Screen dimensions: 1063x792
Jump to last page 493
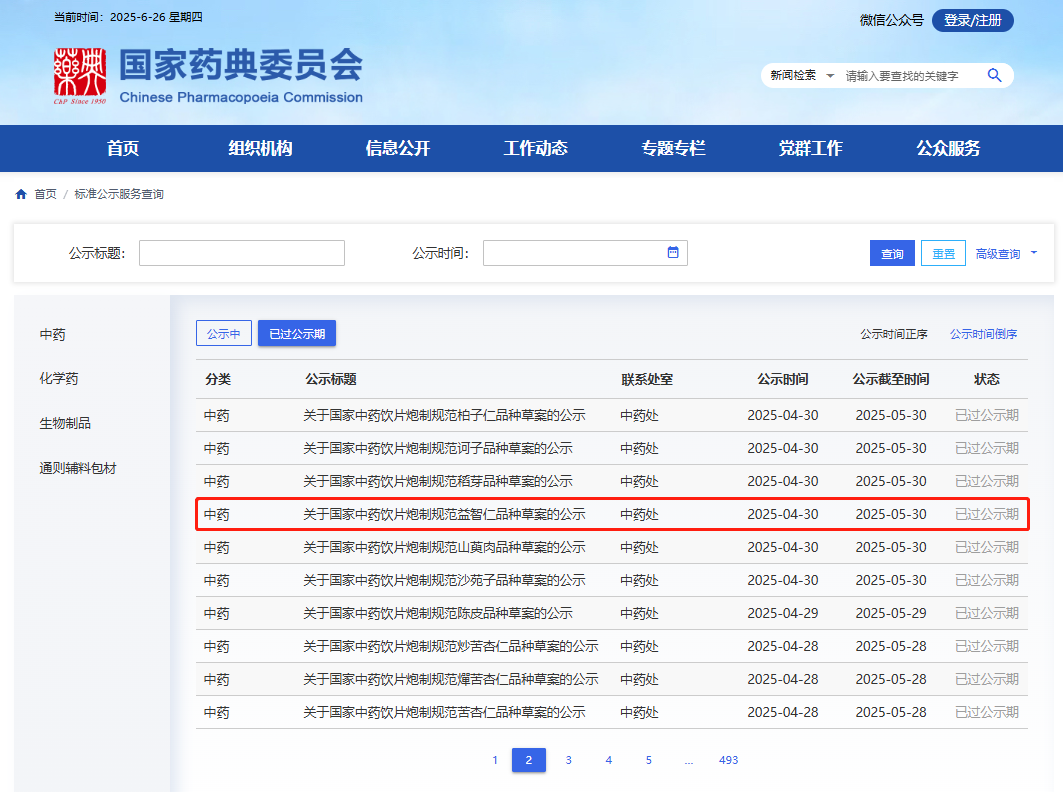pos(728,760)
